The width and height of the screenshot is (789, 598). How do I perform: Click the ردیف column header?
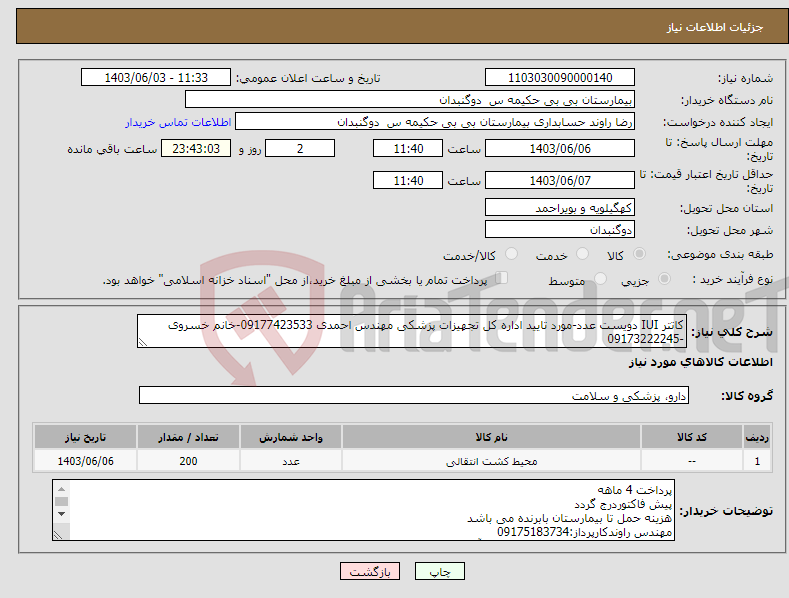[757, 437]
